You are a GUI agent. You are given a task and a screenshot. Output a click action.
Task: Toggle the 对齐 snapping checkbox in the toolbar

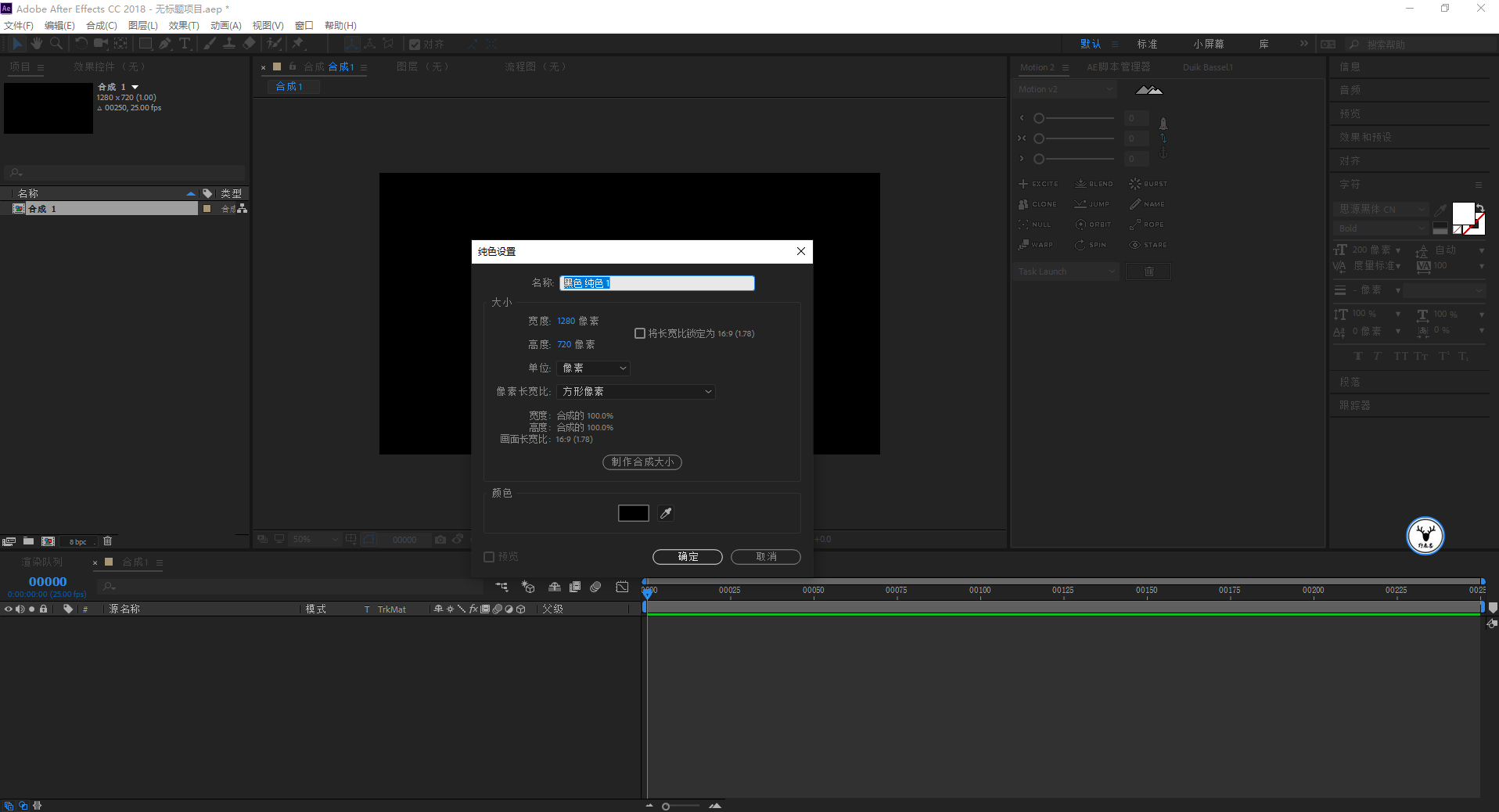(x=415, y=45)
